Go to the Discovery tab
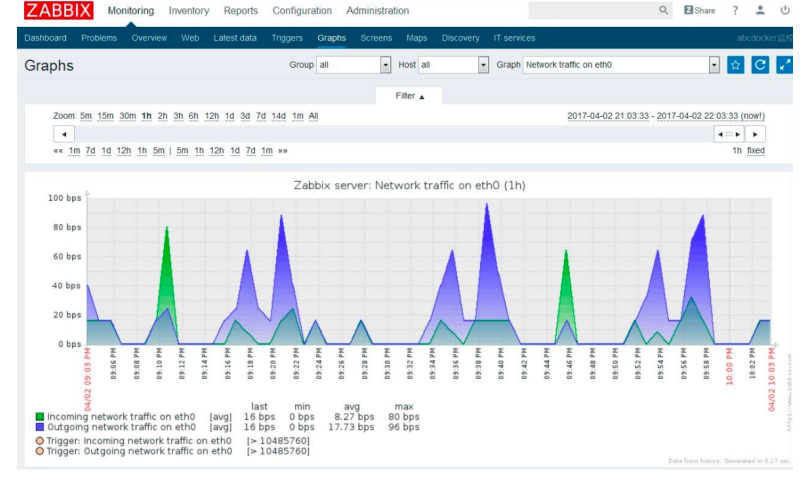Image resolution: width=807 pixels, height=477 pixels. (x=461, y=38)
